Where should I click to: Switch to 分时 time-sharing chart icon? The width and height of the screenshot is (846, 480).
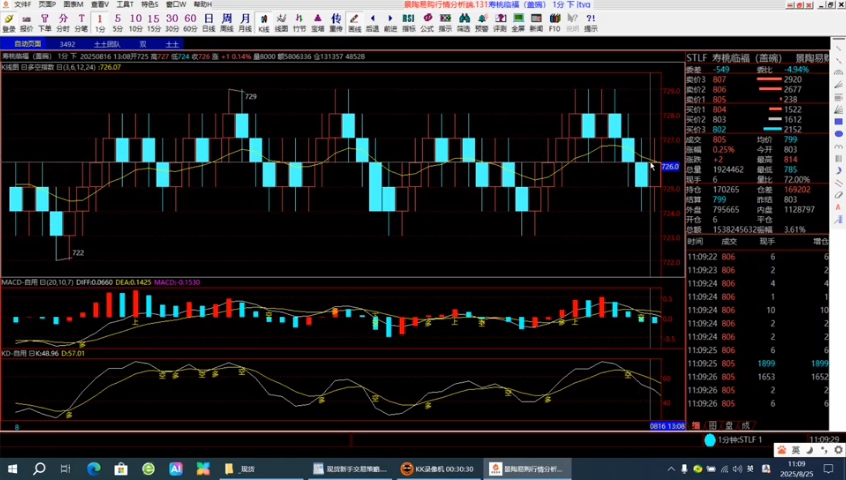click(x=63, y=23)
